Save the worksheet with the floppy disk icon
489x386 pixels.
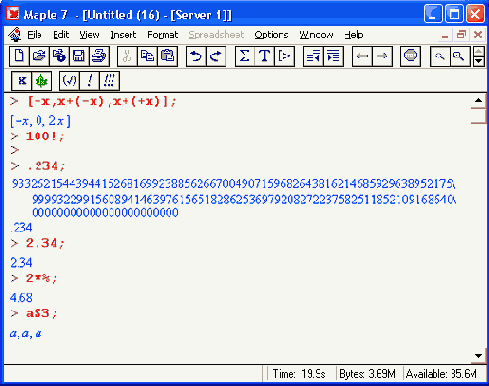(x=79, y=56)
